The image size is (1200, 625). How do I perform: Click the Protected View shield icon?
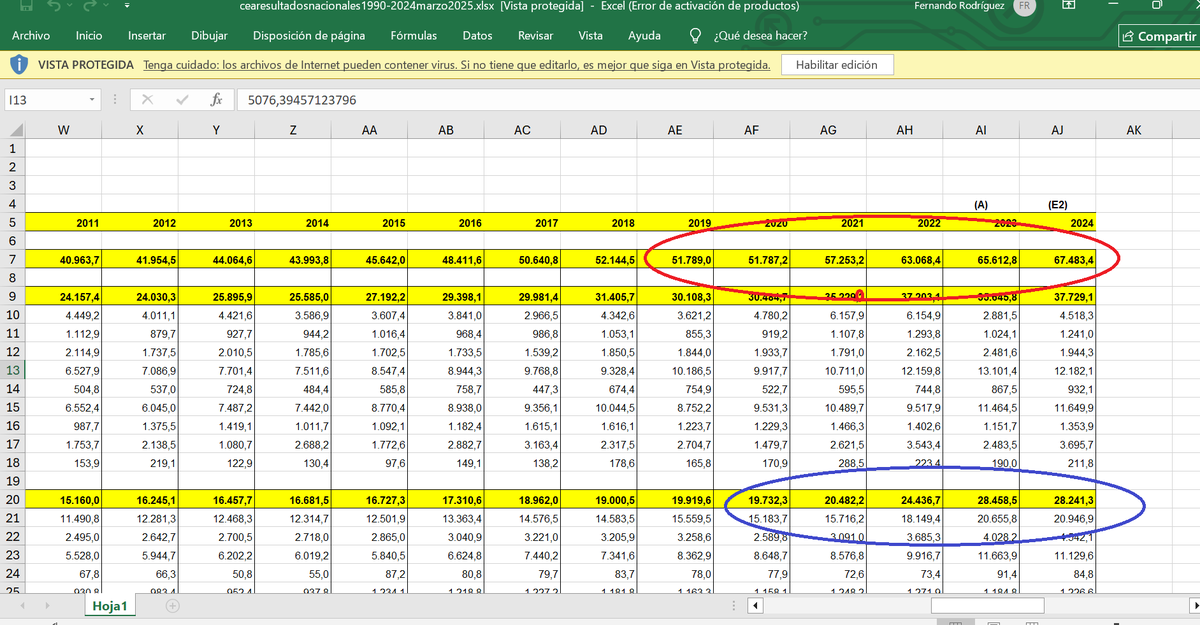(x=18, y=65)
